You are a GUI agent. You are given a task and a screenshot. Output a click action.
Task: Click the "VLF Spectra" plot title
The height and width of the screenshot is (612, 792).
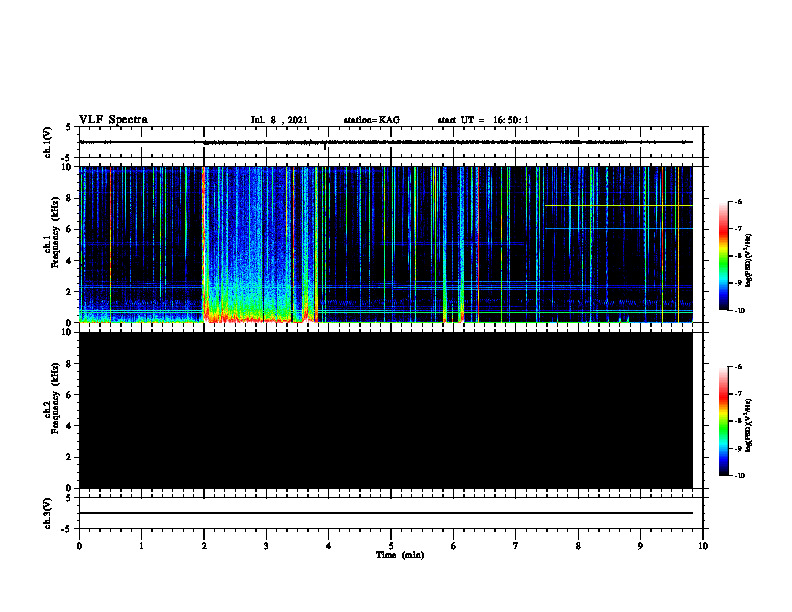coord(113,120)
